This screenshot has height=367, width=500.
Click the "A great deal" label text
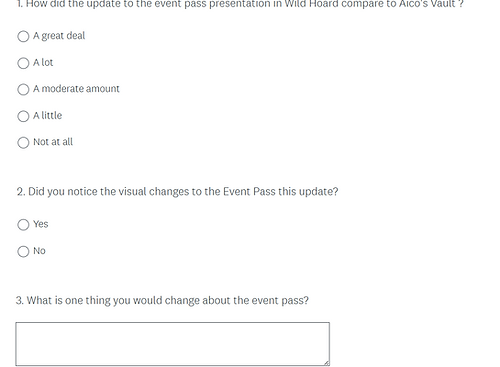59,36
